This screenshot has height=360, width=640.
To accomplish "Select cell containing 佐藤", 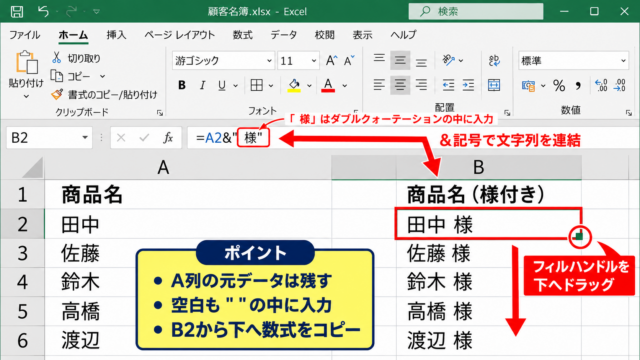I will click(x=188, y=253).
